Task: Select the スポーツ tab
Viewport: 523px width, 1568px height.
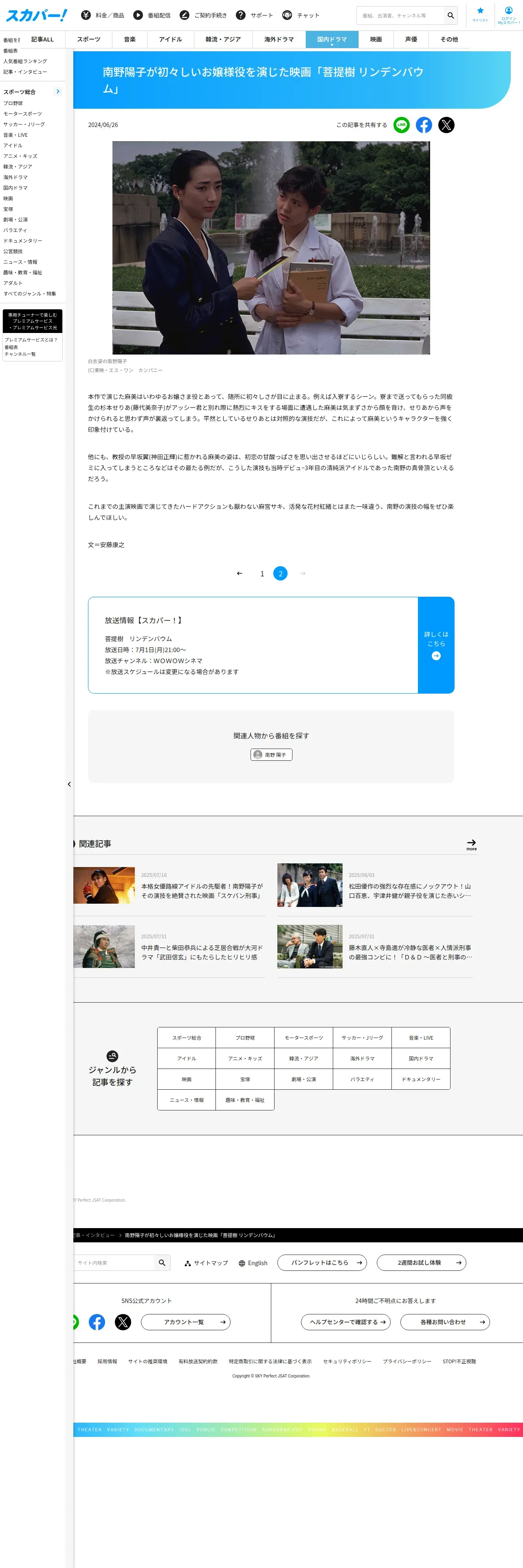Action: tap(89, 39)
